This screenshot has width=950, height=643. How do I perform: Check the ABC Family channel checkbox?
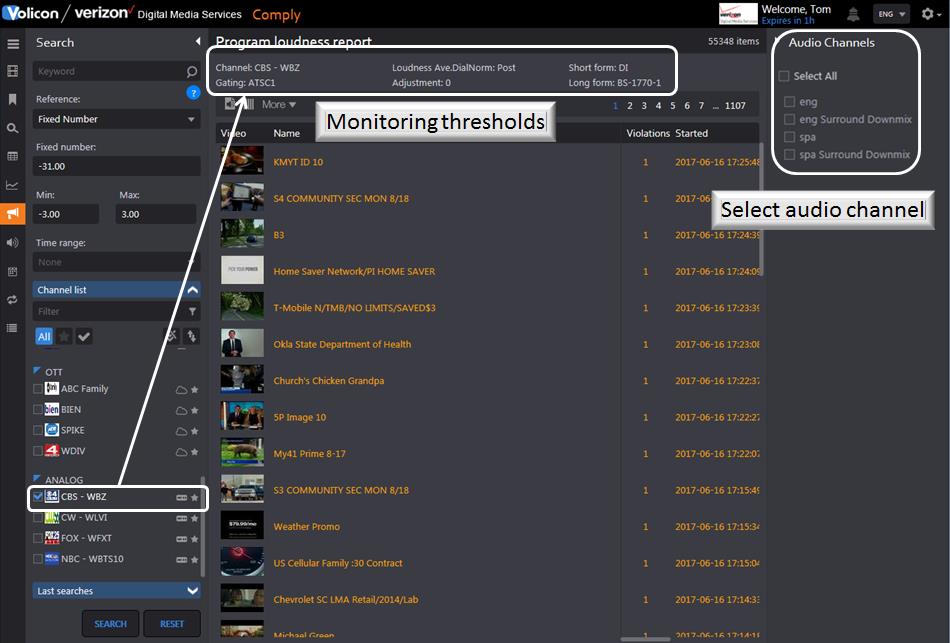pyautogui.click(x=38, y=388)
